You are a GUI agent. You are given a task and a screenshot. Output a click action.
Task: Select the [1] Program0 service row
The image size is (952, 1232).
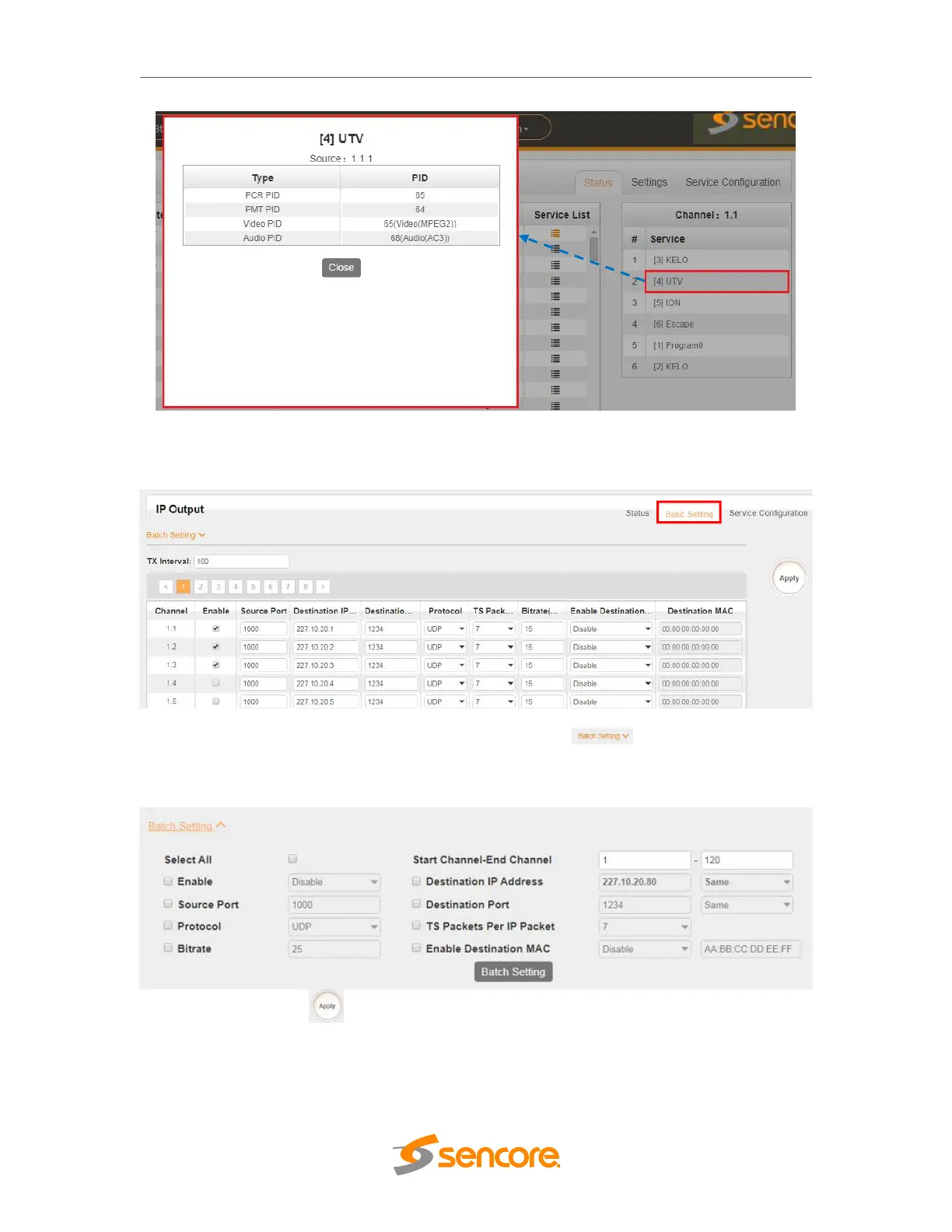(x=706, y=345)
